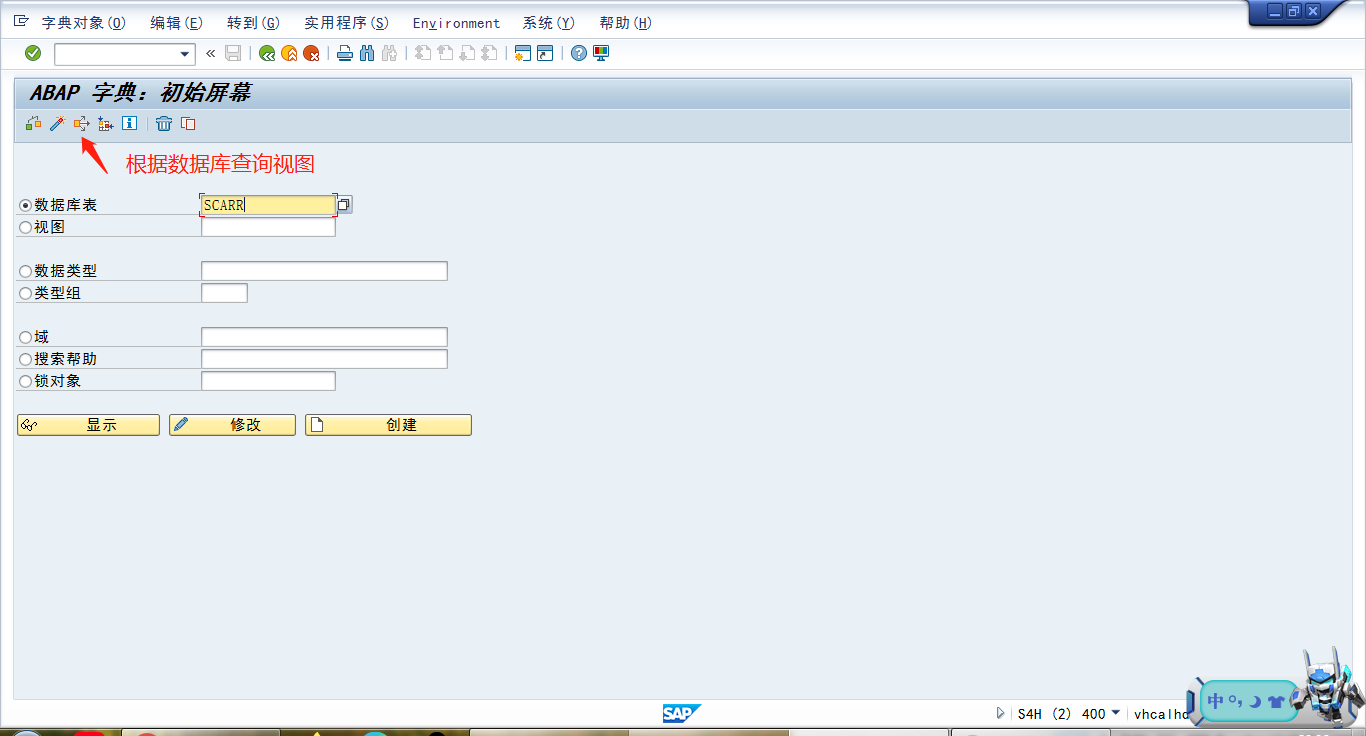Open a new GUI window via toolbar icon
The width and height of the screenshot is (1366, 736).
point(523,54)
